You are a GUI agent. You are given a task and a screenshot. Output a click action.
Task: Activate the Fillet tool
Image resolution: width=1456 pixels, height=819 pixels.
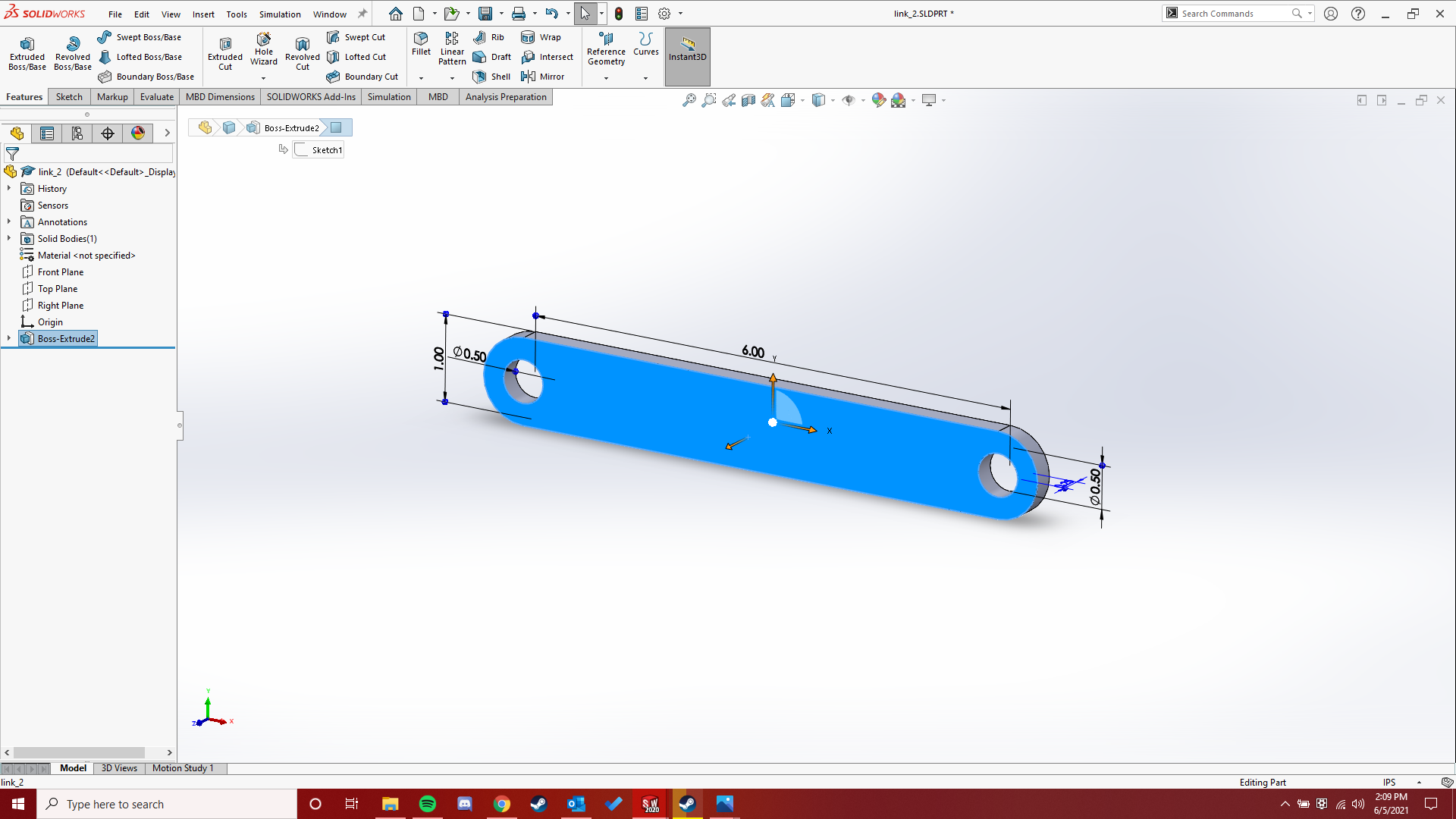tap(422, 47)
